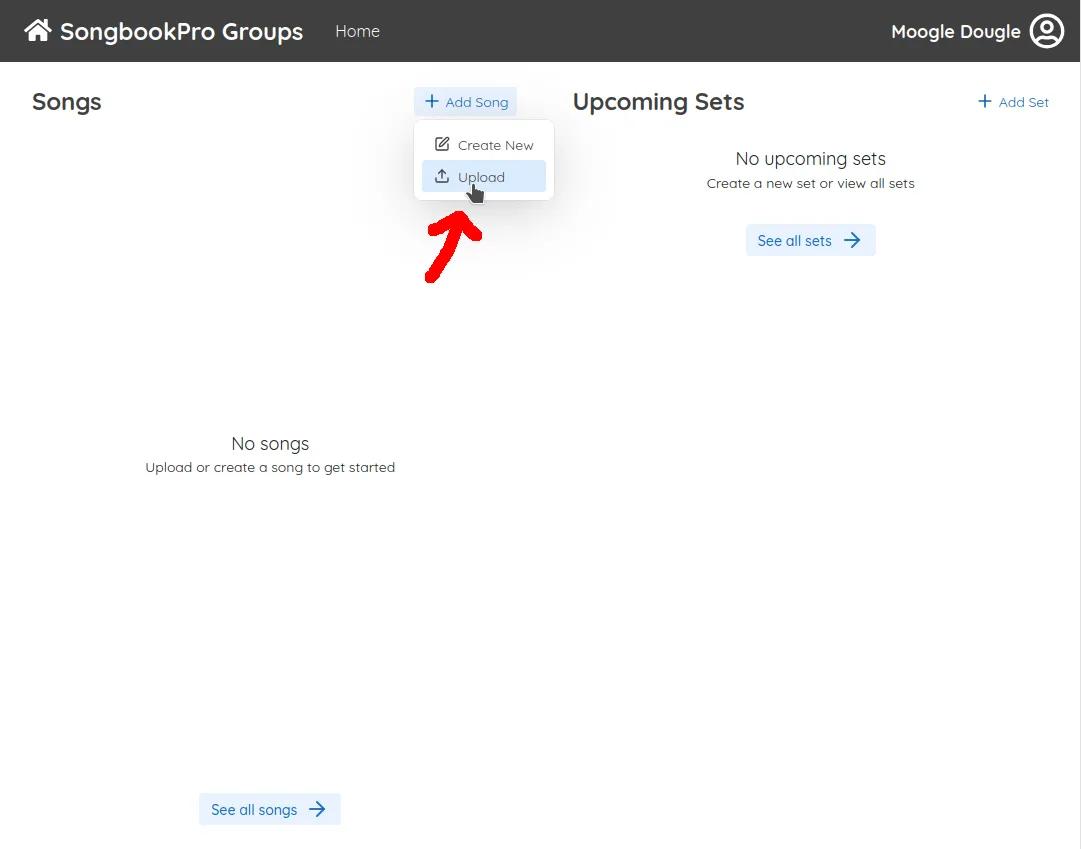The height and width of the screenshot is (849, 1081).
Task: Select Upload from the Add Song menu
Action: click(481, 176)
